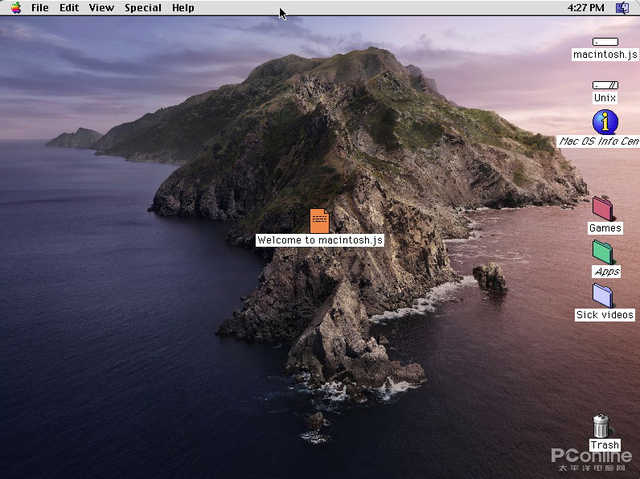Click the Trash label text
Viewport: 640px width, 479px height.
point(604,445)
